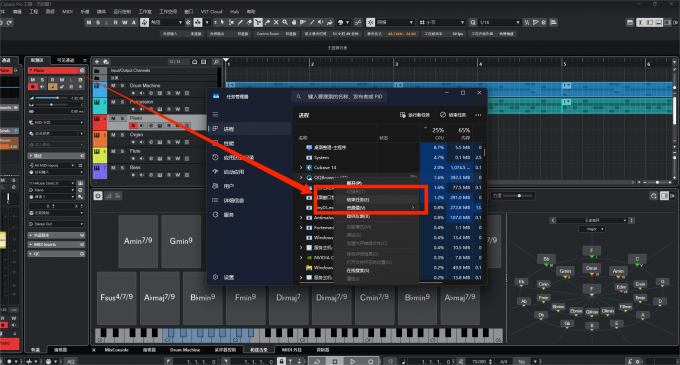
Task: Open 用户 page in Task Manager sidebar
Action: click(x=250, y=186)
